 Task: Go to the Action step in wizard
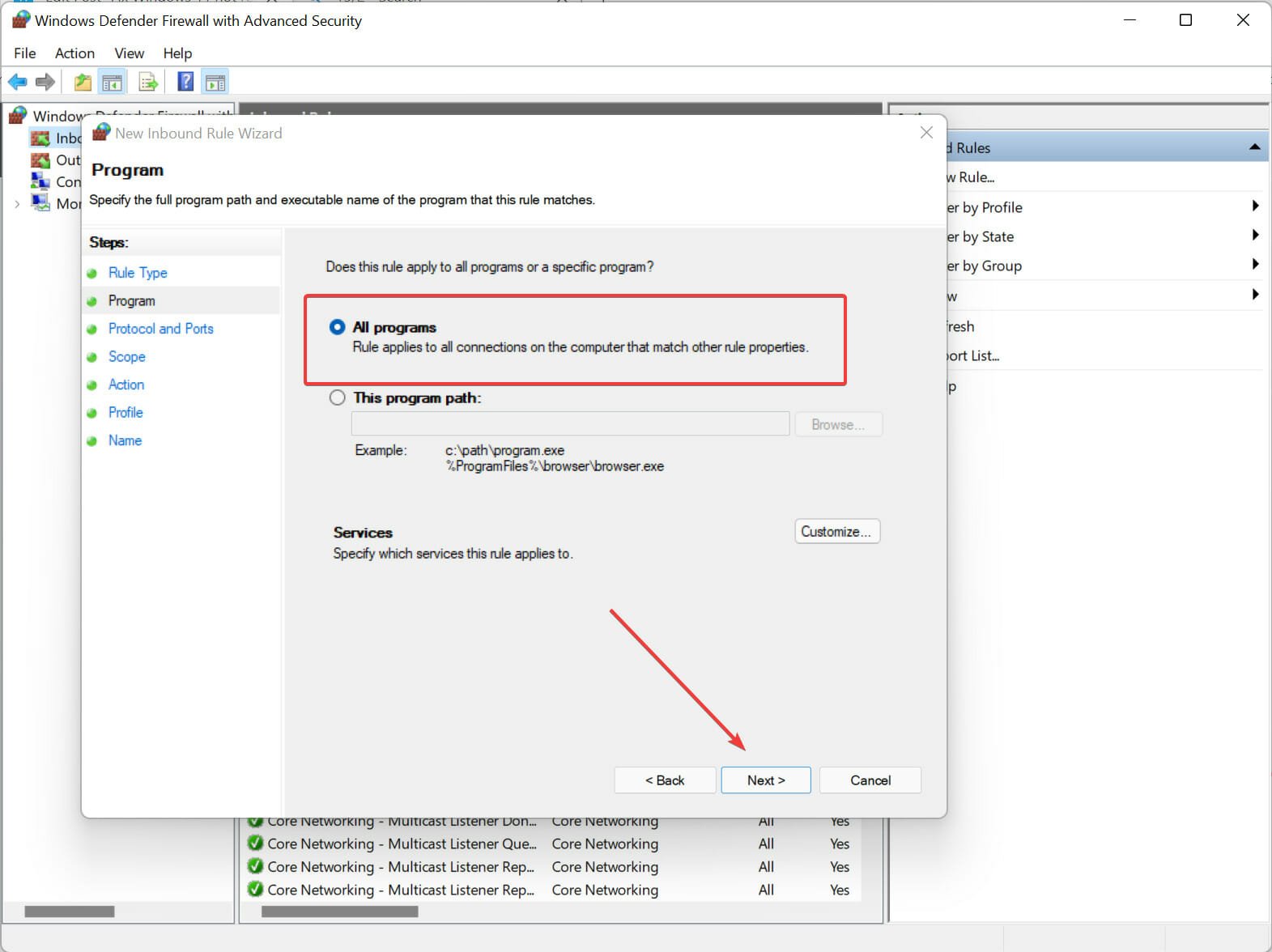tap(126, 385)
